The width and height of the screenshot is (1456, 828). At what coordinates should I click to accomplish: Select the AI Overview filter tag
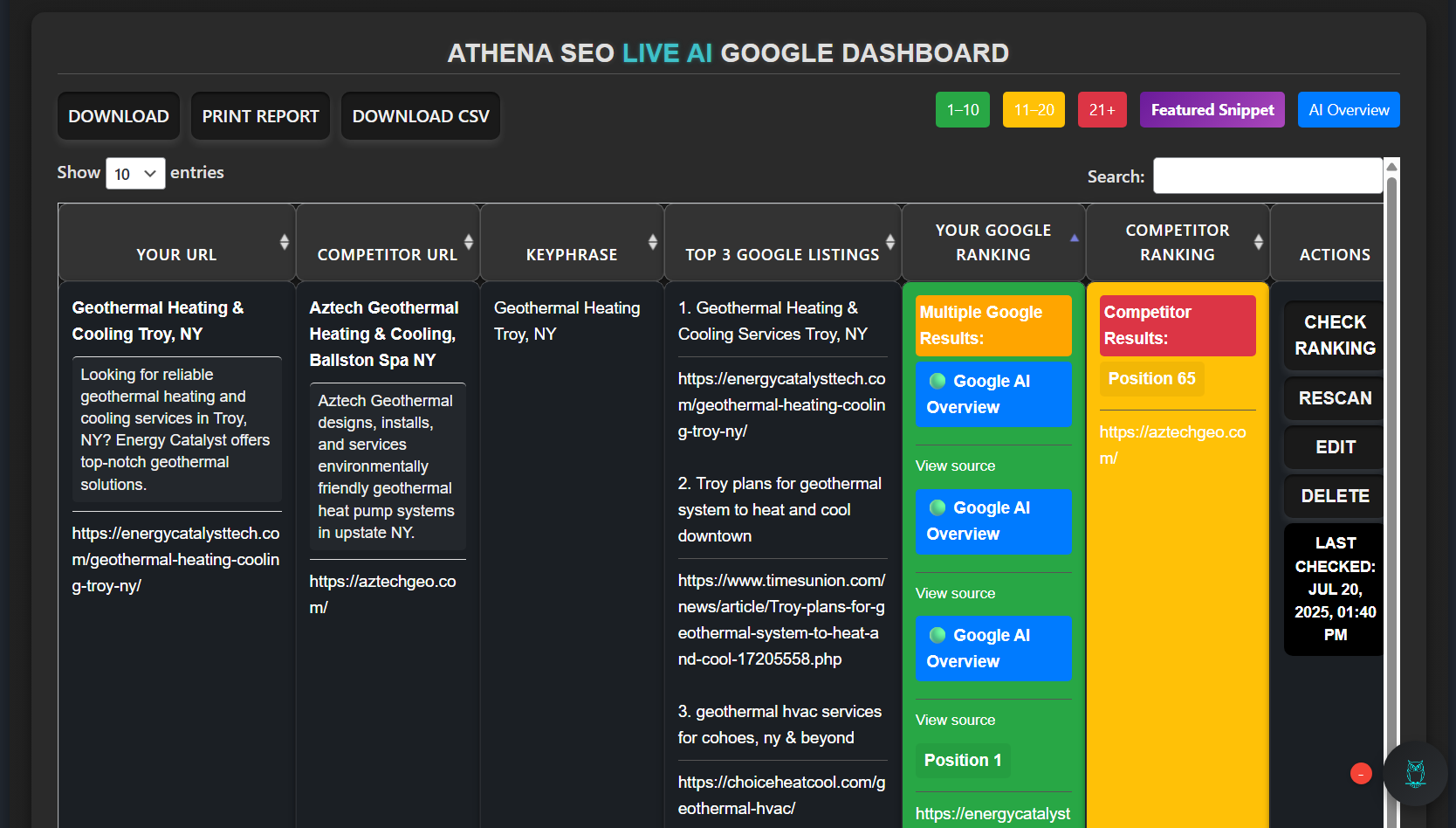tap(1349, 110)
